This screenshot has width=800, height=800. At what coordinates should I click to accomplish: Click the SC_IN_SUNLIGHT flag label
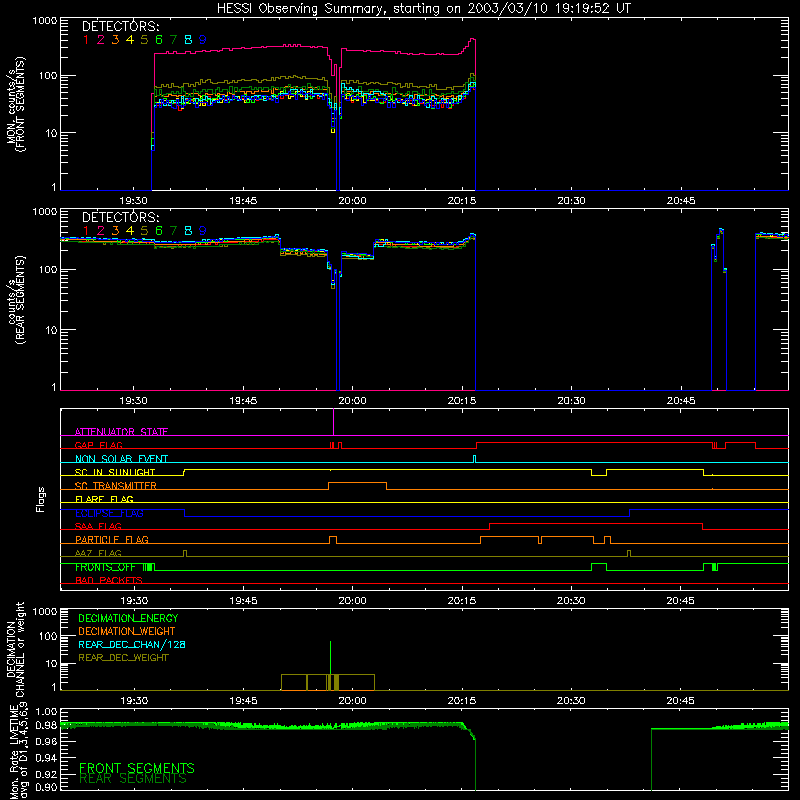(115, 472)
